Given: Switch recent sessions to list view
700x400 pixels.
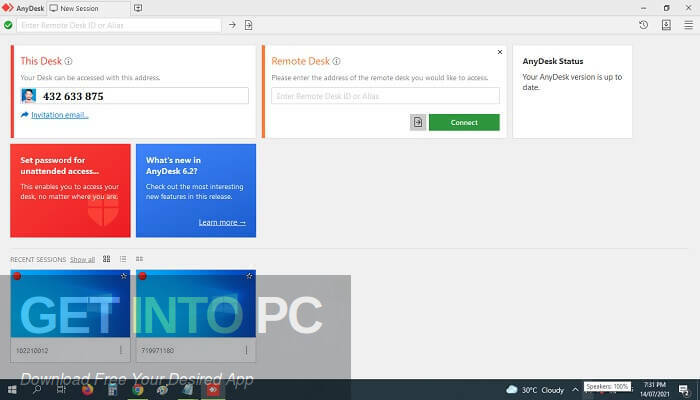Looking at the screenshot, I should coord(123,259).
